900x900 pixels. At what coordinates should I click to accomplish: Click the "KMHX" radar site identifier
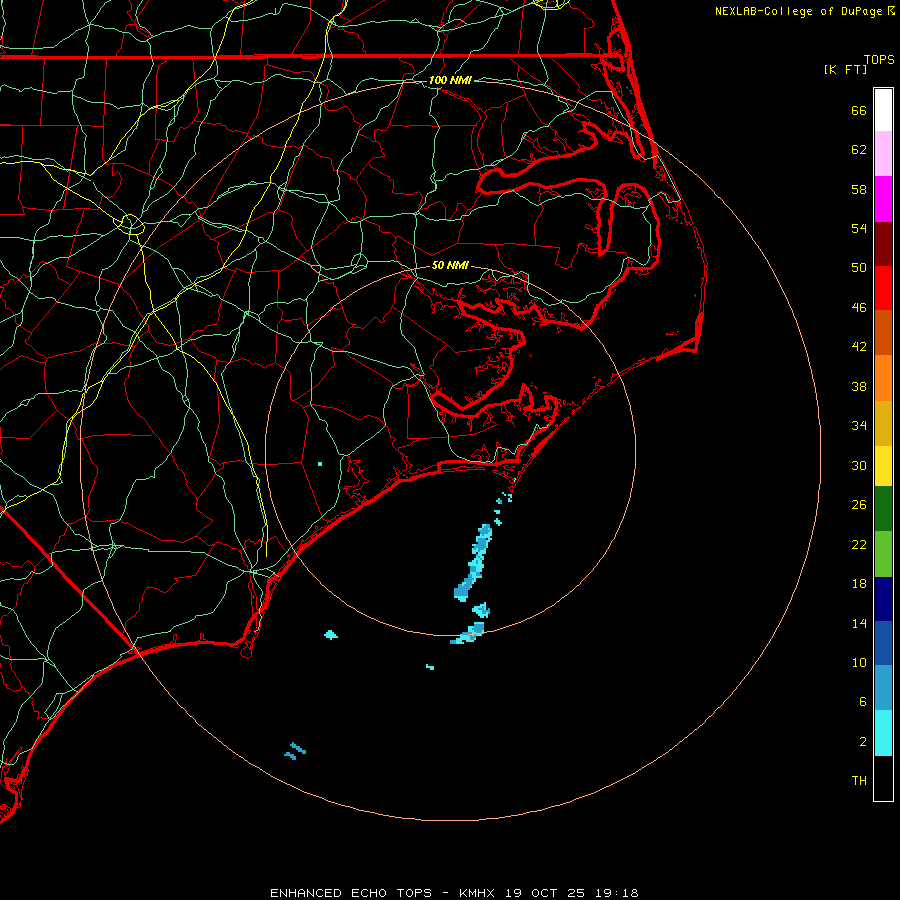[479, 893]
